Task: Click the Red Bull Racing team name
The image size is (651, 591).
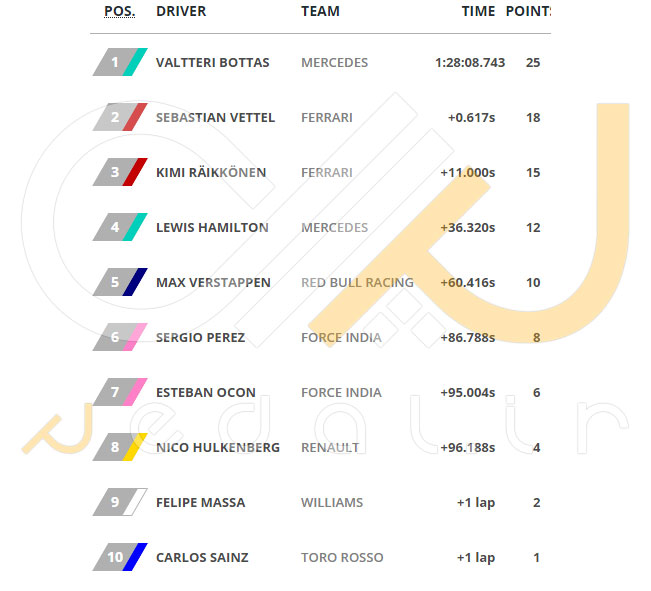Action: click(x=357, y=282)
